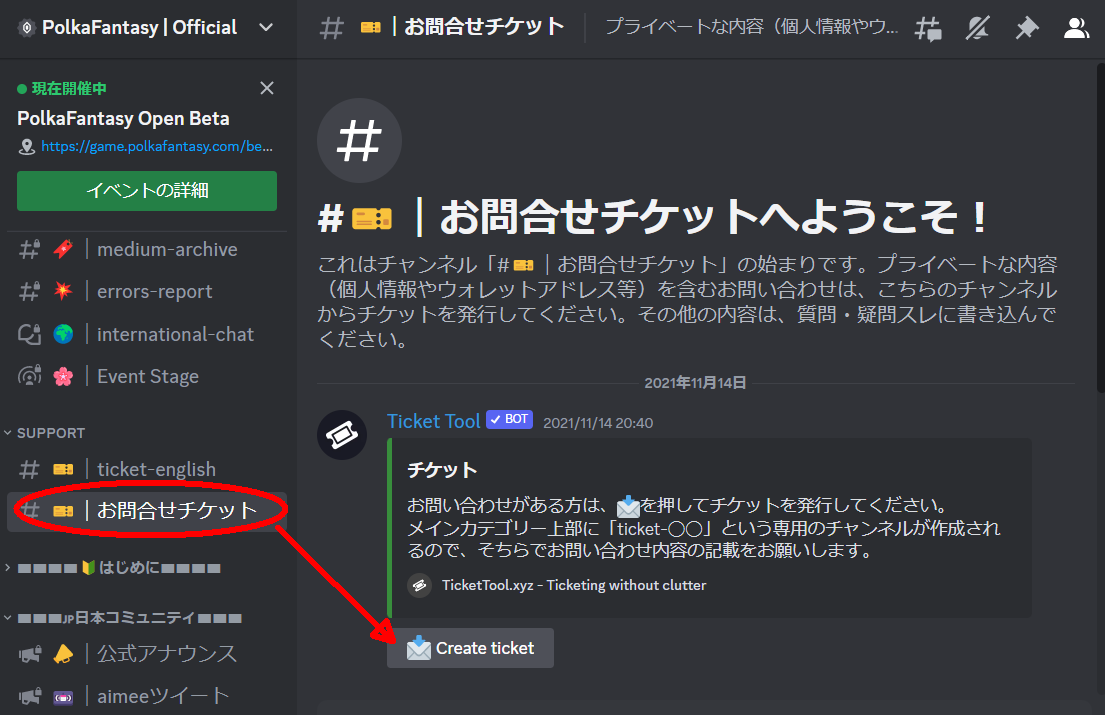Screen dimensions: 1105x715
Task: Click the PolkaFantasy server logo icon
Action: click(x=27, y=28)
